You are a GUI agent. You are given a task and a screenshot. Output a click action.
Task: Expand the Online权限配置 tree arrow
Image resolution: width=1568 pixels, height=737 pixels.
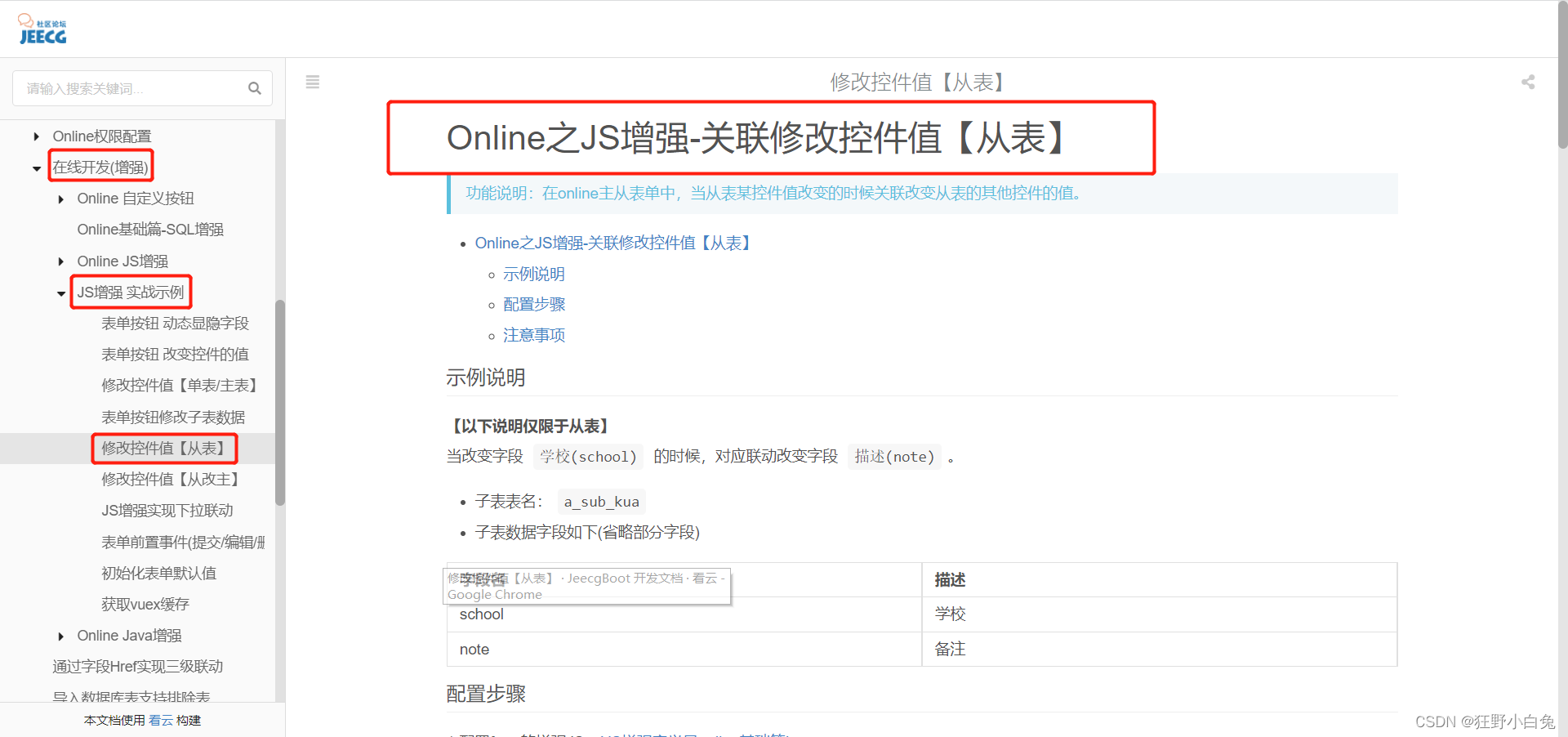point(36,136)
